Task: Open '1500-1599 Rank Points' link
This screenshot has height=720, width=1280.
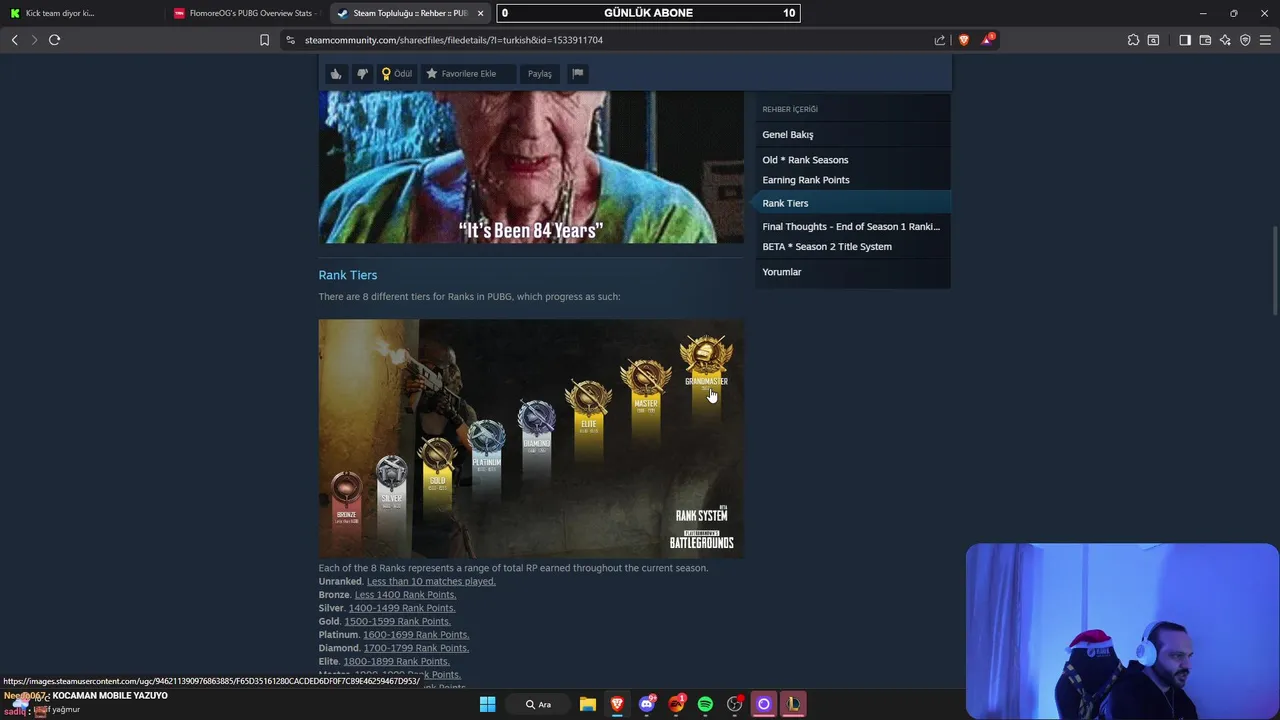Action: click(x=397, y=621)
